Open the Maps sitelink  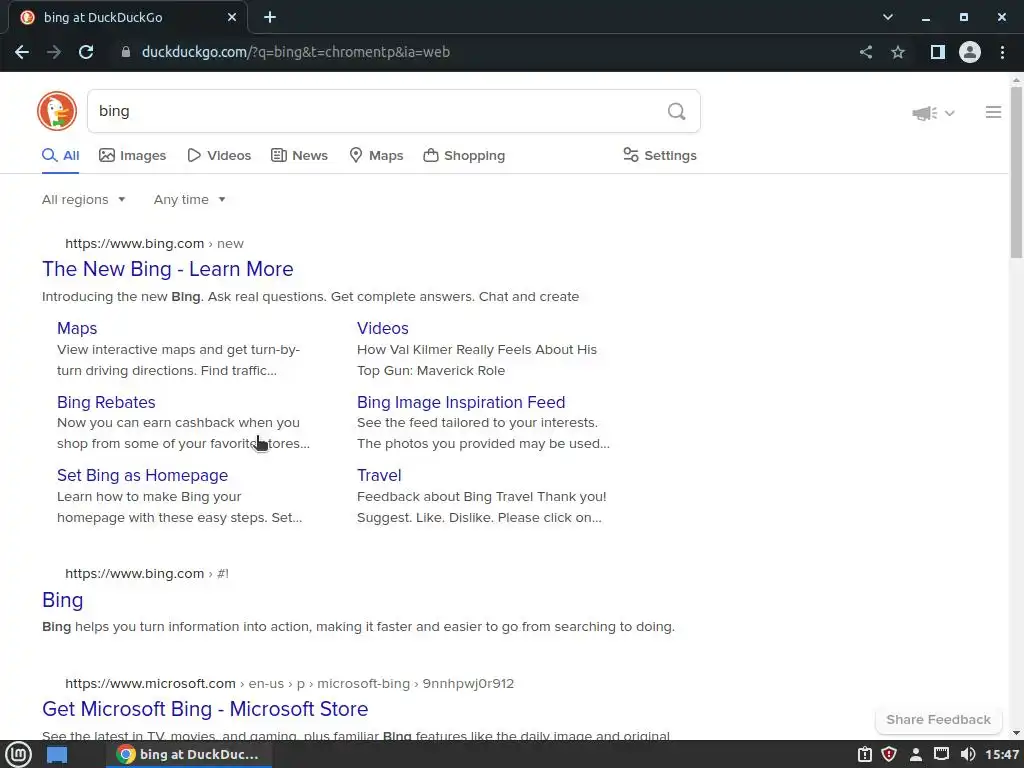tap(77, 328)
